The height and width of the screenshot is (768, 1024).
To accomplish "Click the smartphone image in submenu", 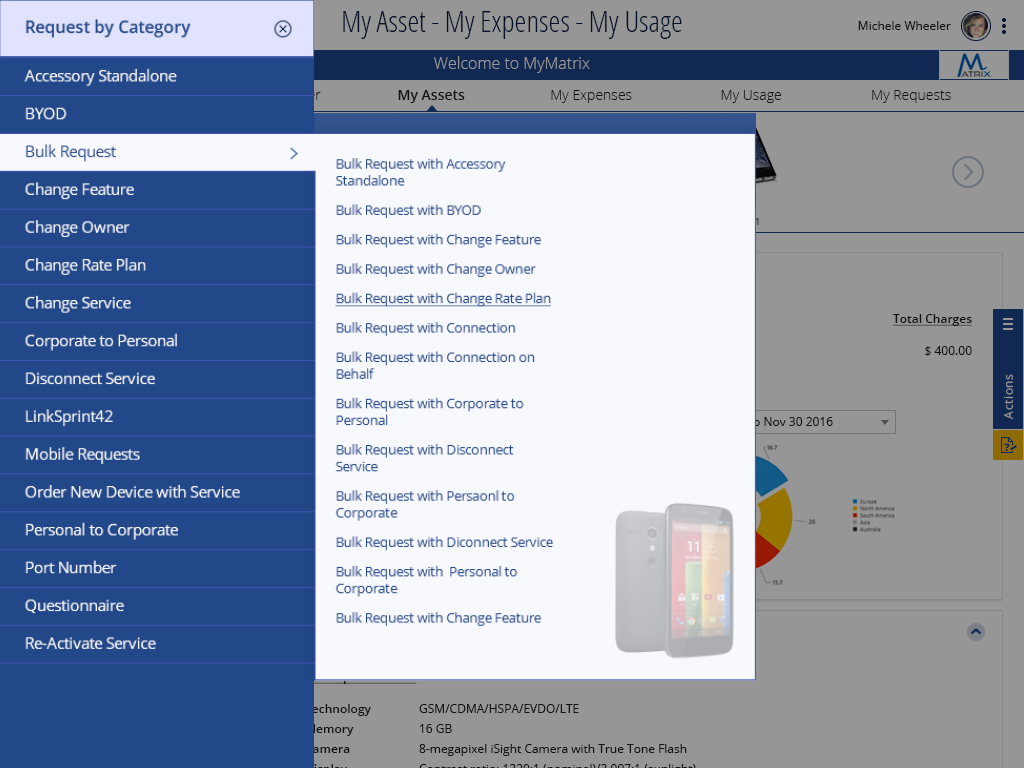I will [x=674, y=580].
